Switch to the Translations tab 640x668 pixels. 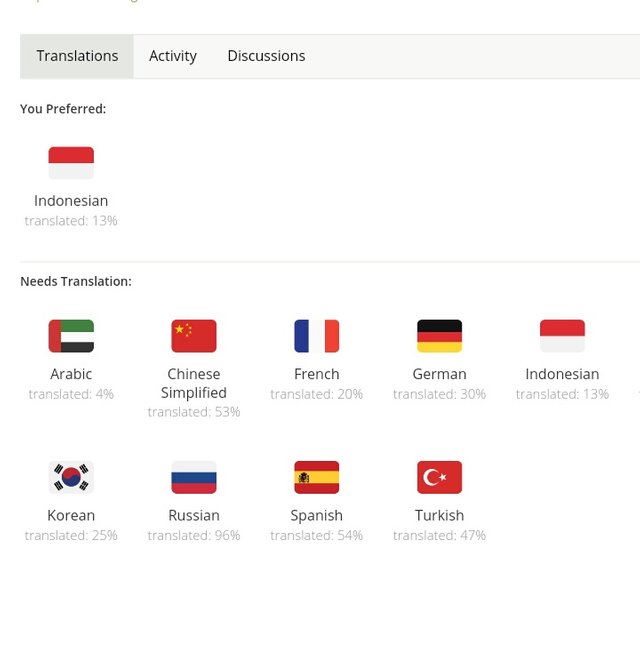[77, 56]
